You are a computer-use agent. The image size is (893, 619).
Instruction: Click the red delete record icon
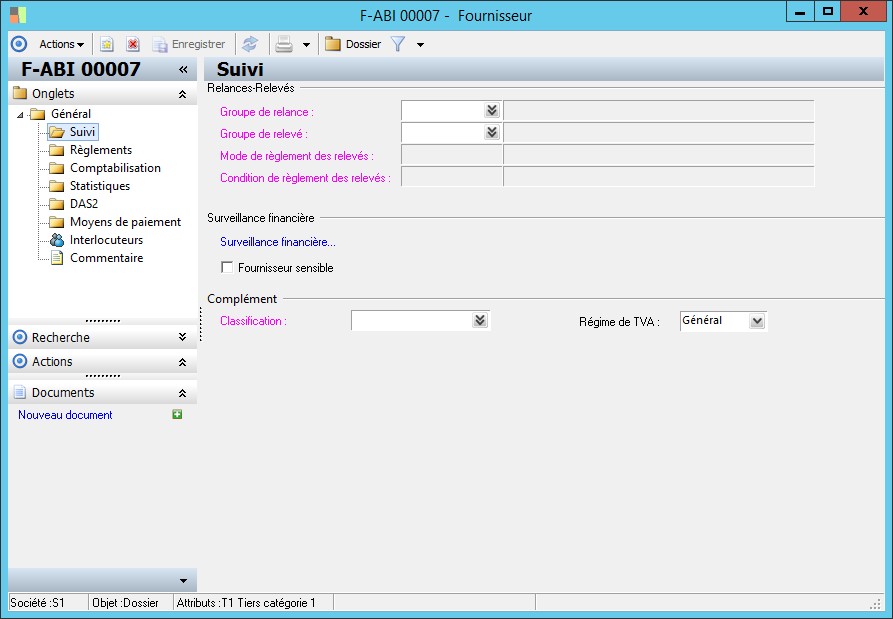click(132, 44)
